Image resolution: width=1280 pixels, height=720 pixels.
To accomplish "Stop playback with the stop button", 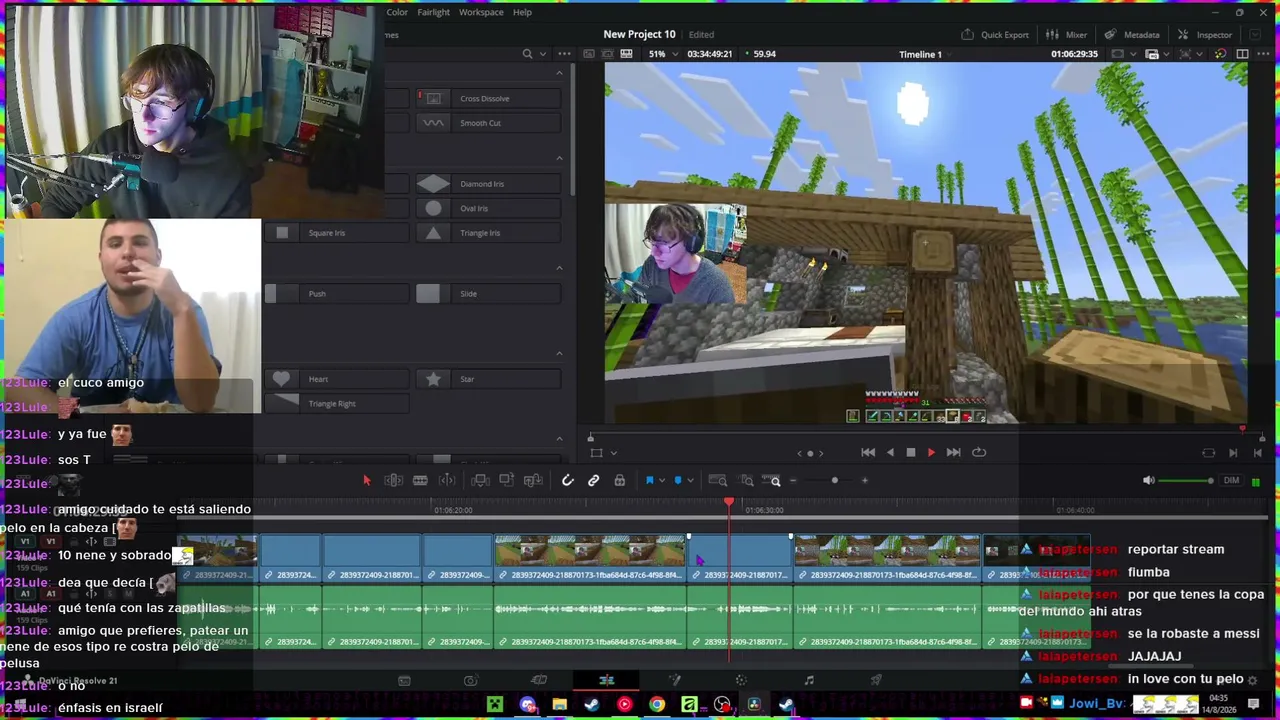I will tap(910, 452).
